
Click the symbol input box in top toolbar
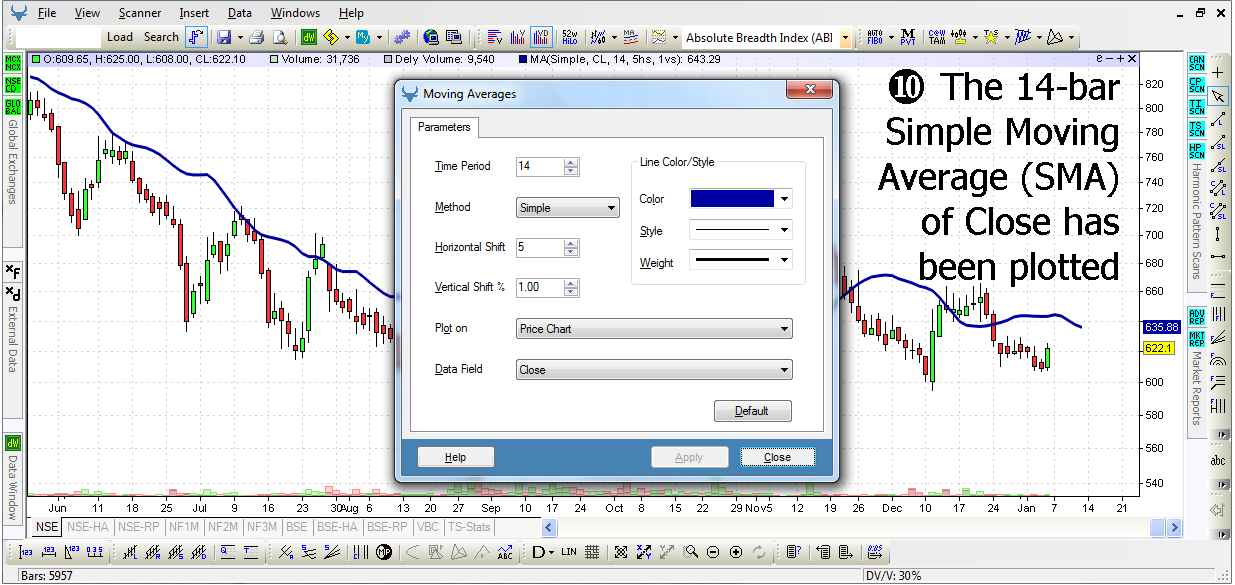pyautogui.click(x=59, y=37)
